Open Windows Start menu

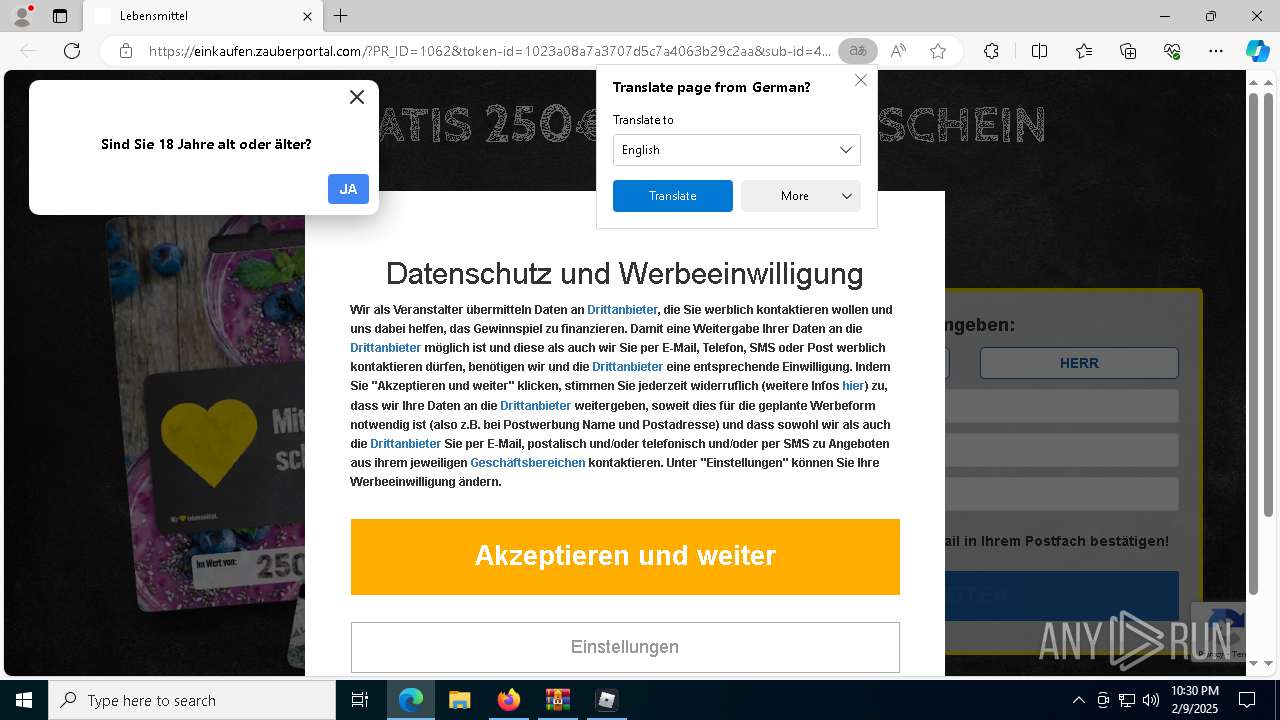(24, 700)
